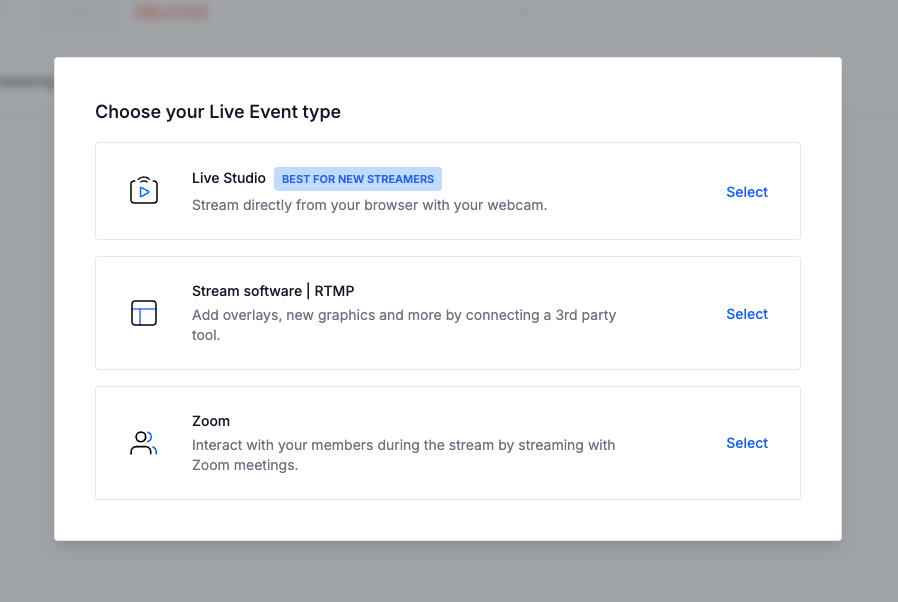This screenshot has width=898, height=602.
Task: Click the webcam streaming description text
Action: point(370,203)
